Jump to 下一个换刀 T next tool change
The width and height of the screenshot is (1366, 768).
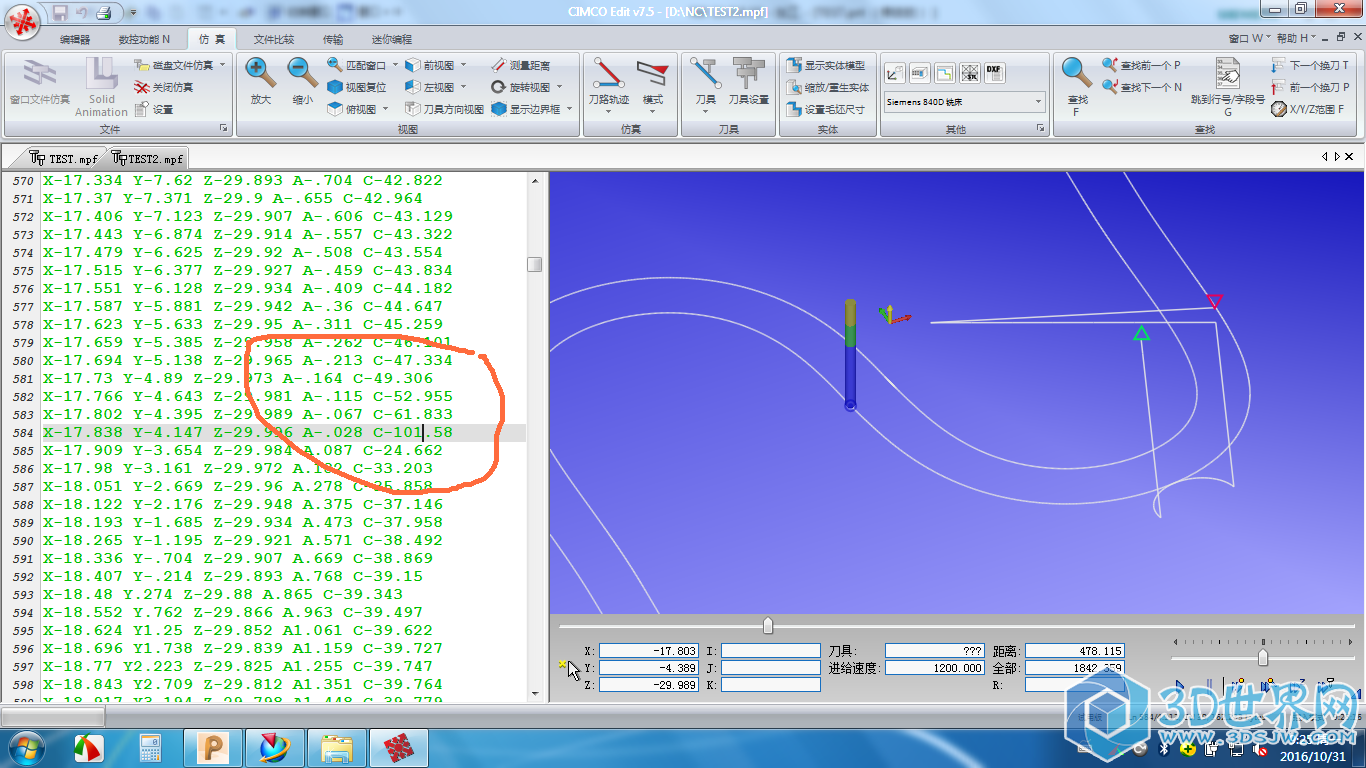1310,65
